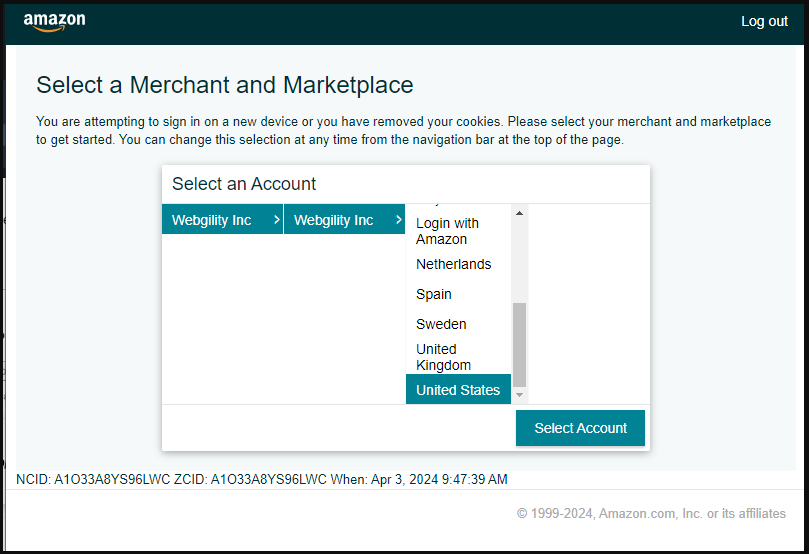Click the Amazon logo in header
809x554 pixels.
54,22
